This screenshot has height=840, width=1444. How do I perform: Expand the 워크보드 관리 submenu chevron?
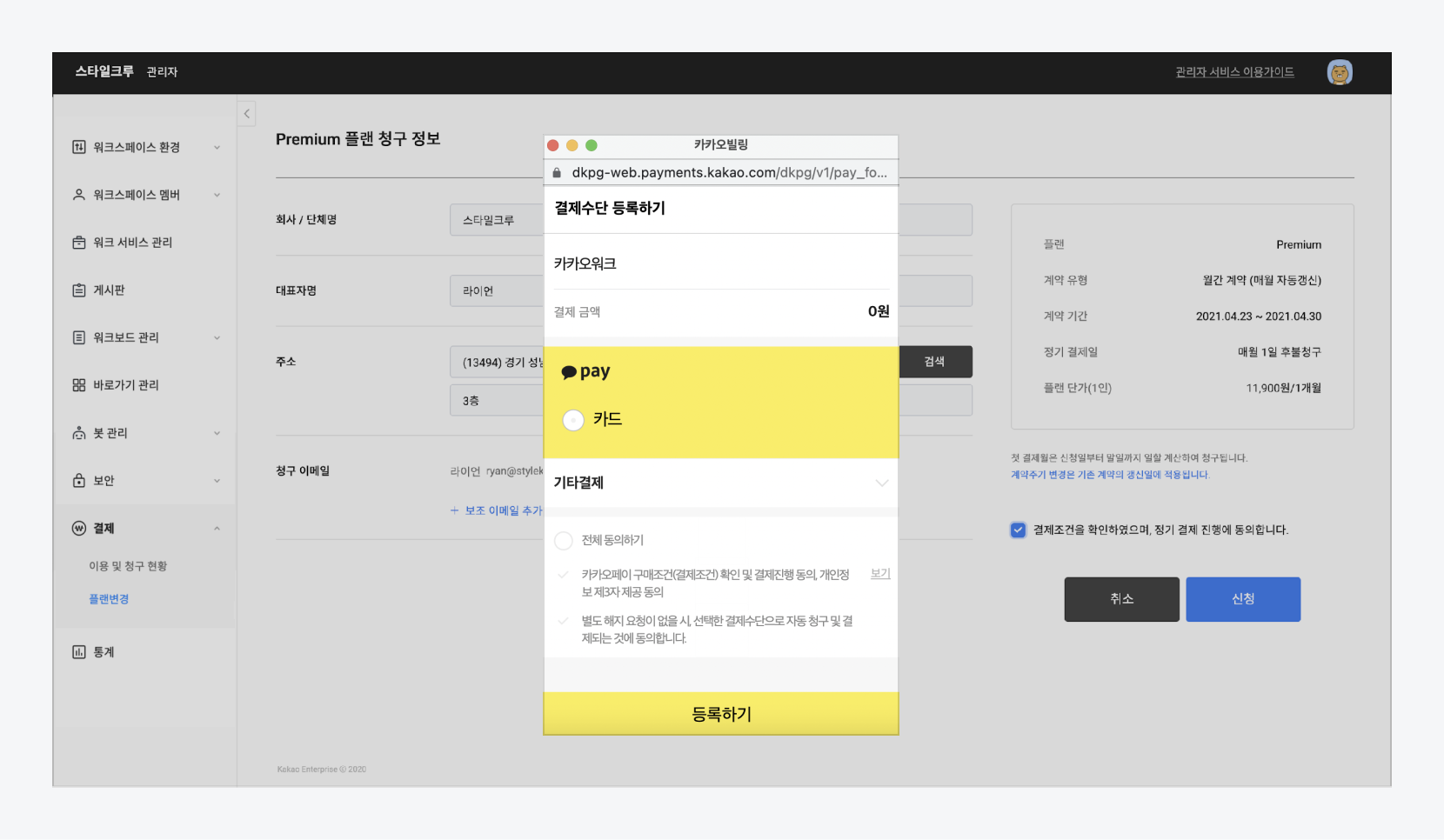tap(217, 338)
